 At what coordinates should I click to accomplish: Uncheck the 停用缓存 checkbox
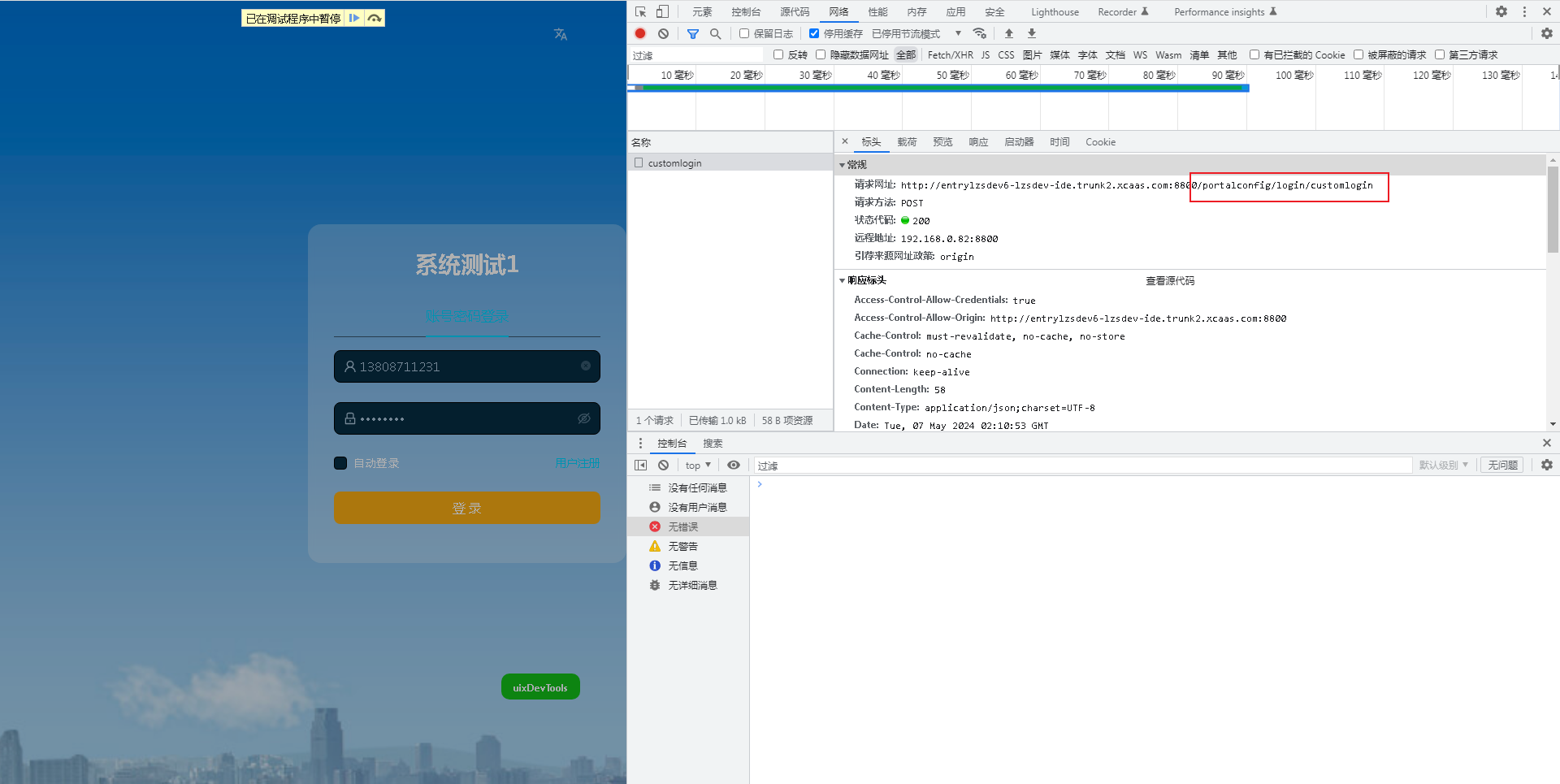point(813,33)
